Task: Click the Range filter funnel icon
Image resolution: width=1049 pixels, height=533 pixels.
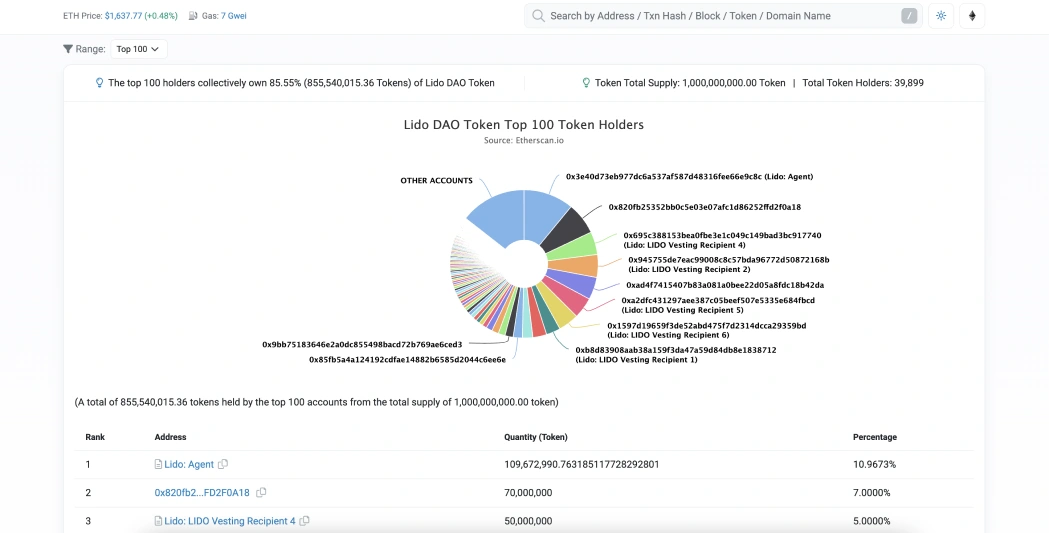Action: point(68,49)
